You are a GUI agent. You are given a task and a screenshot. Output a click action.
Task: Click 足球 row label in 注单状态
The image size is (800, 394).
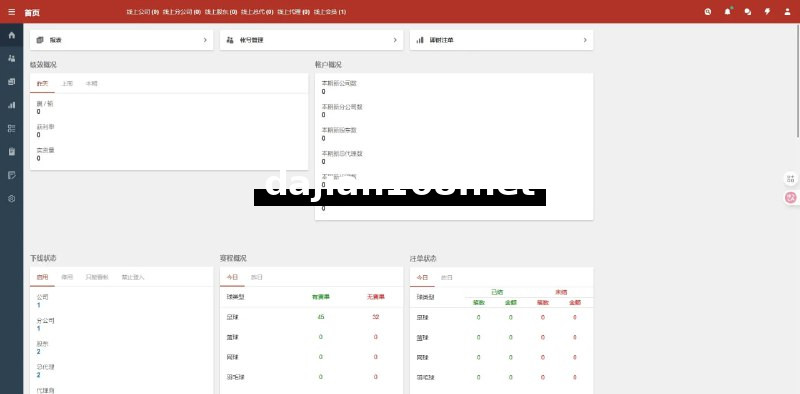coord(422,317)
